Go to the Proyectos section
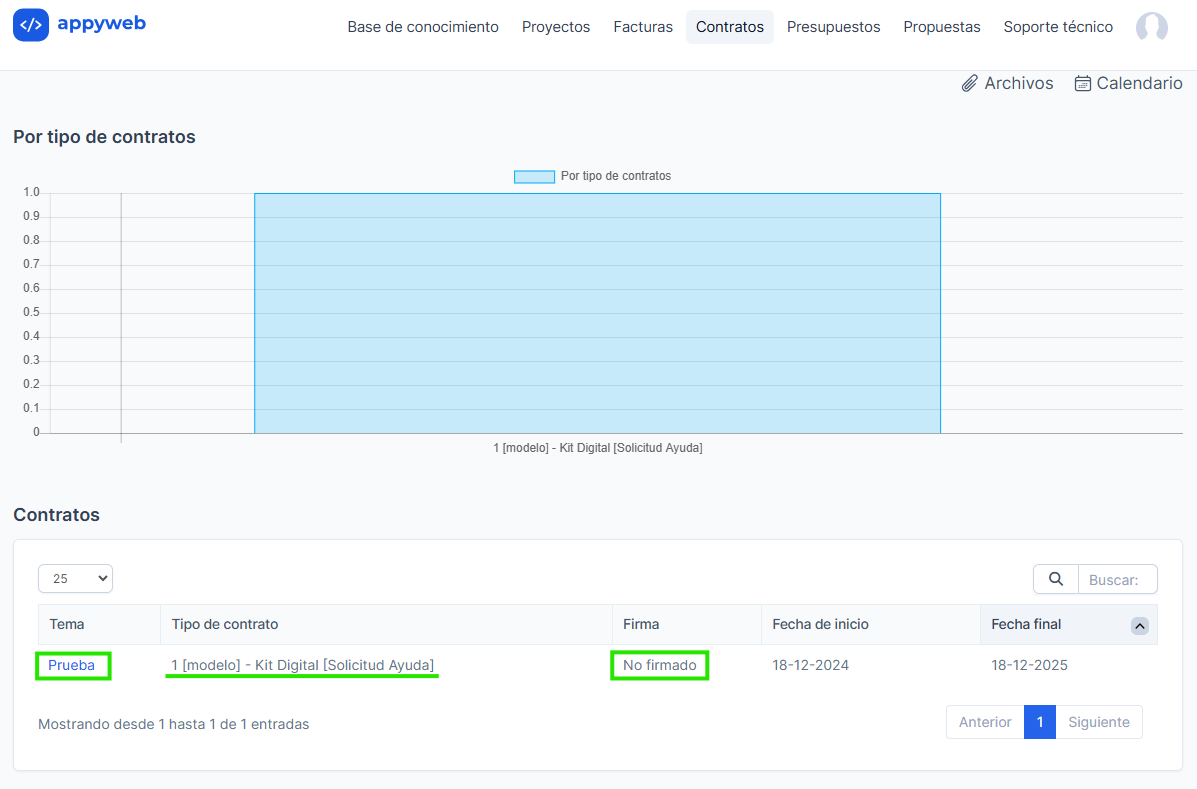 pyautogui.click(x=556, y=27)
